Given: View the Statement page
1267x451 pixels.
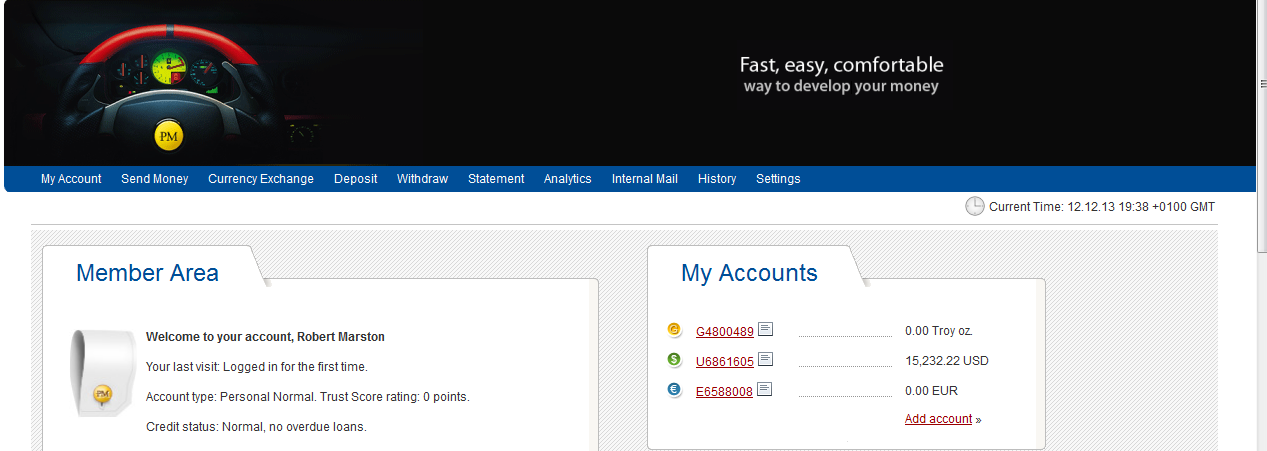Looking at the screenshot, I should 496,179.
